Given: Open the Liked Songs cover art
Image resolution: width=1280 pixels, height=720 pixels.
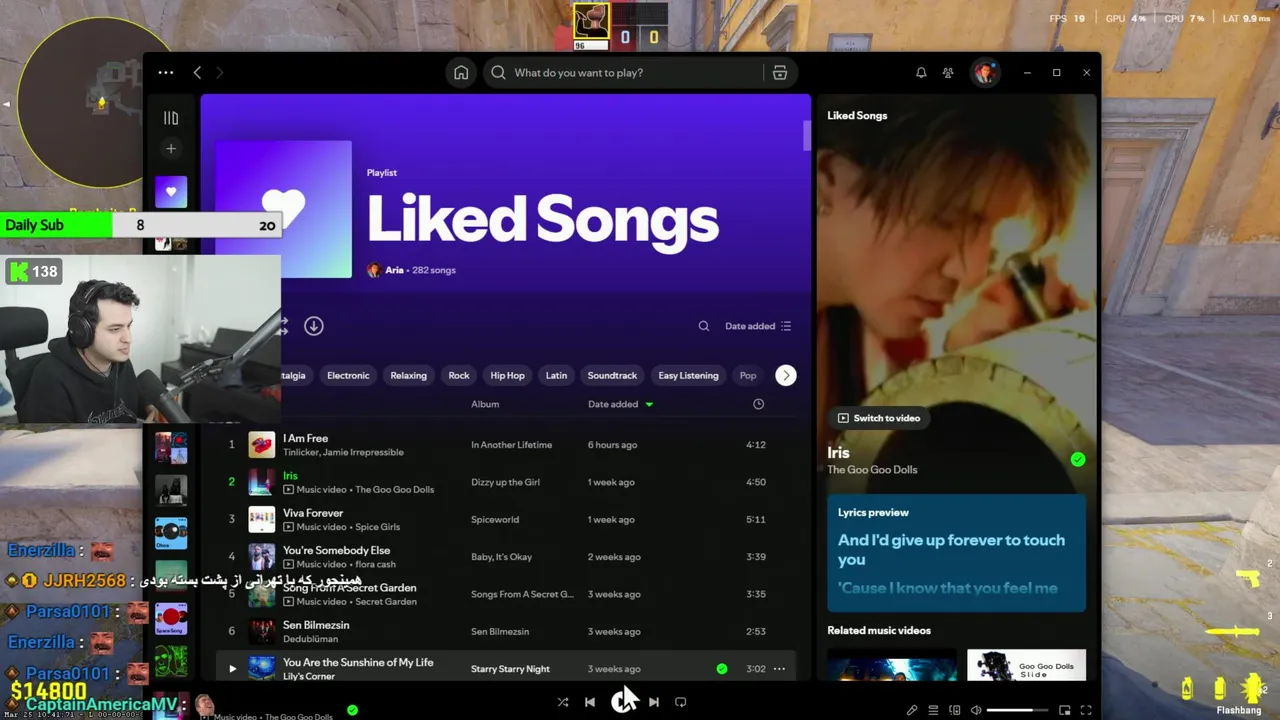Looking at the screenshot, I should (284, 209).
